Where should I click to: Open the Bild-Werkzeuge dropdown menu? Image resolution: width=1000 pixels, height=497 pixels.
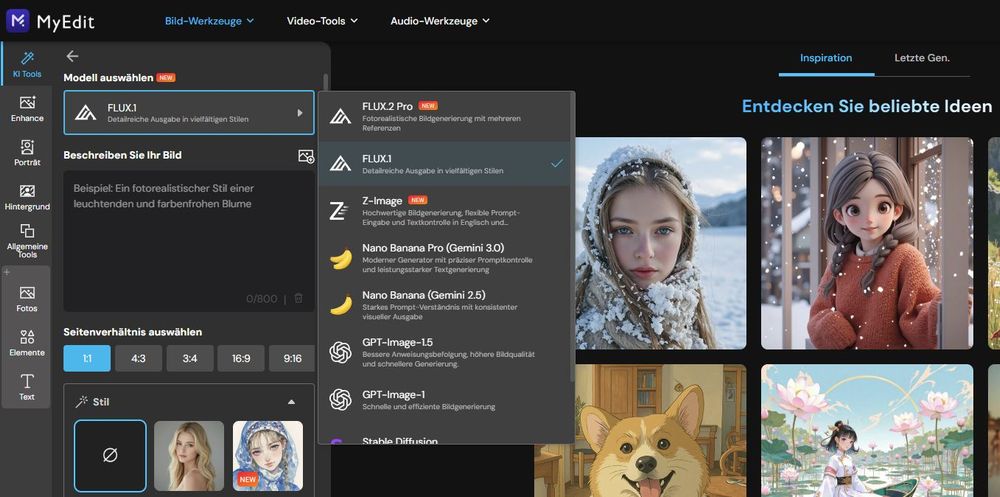pos(209,21)
